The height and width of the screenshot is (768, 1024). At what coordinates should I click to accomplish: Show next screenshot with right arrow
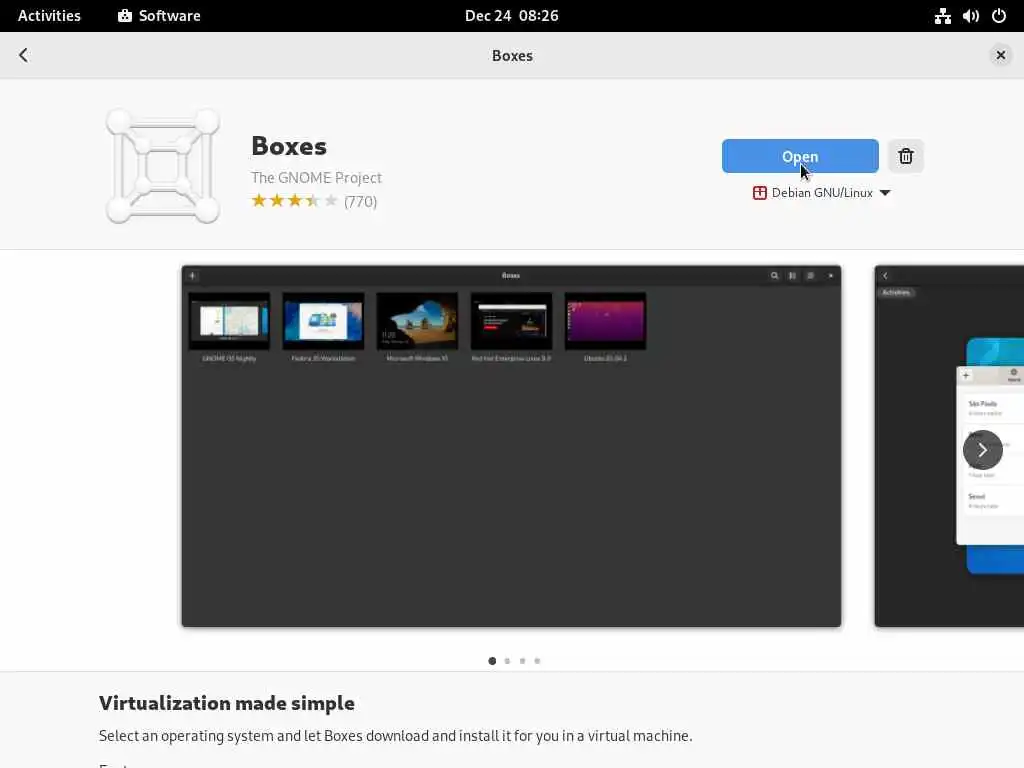[982, 449]
